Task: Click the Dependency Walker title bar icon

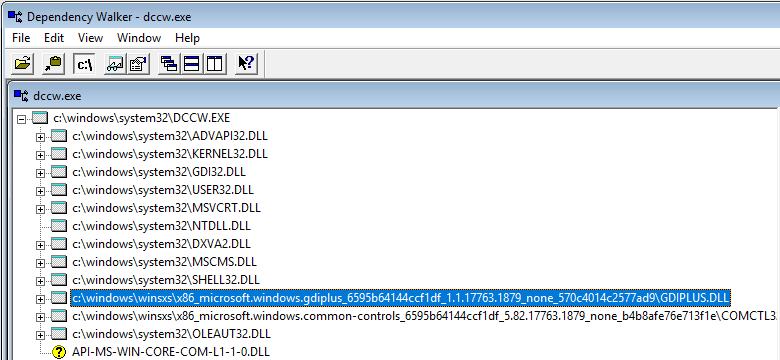Action: tap(14, 16)
